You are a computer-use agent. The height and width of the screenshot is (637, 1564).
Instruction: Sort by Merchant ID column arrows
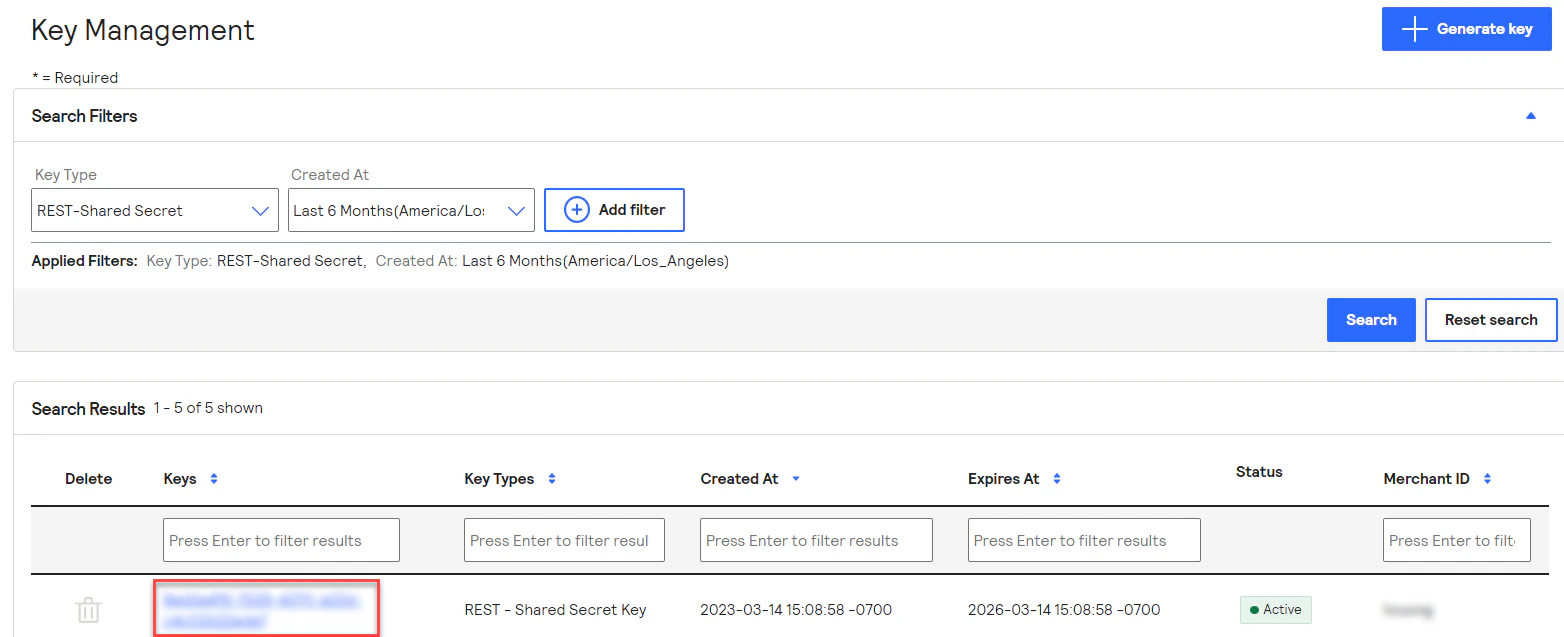[x=1487, y=479]
